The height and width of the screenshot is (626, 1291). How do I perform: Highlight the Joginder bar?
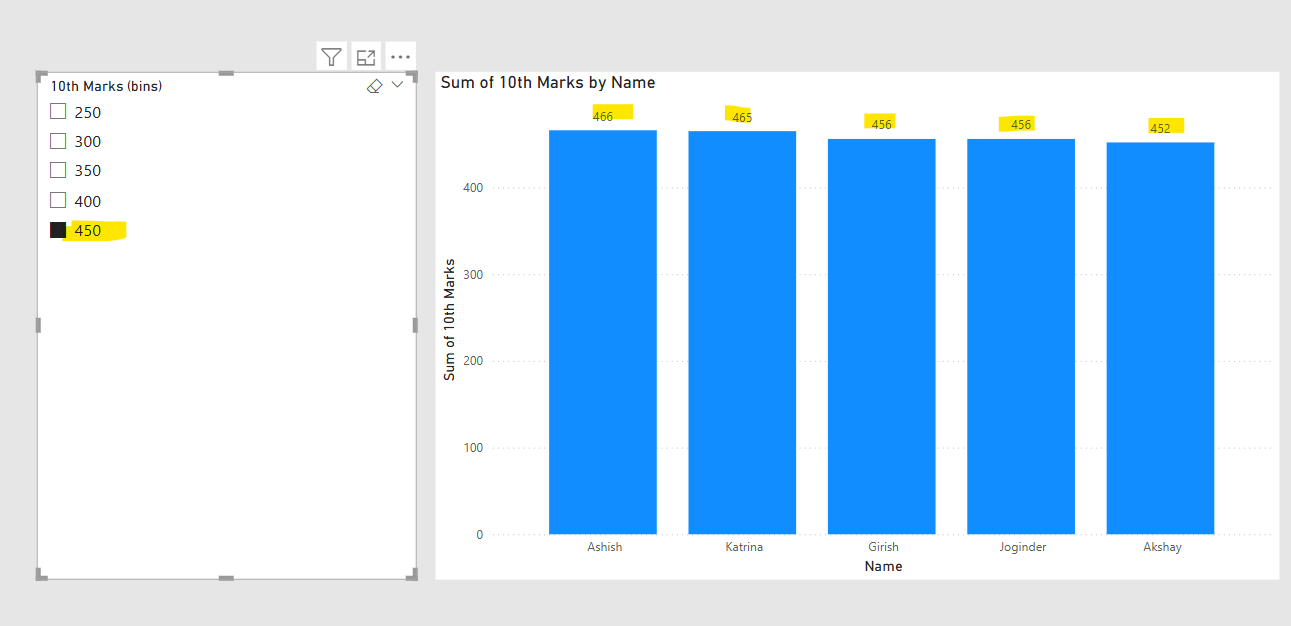coord(1021,336)
